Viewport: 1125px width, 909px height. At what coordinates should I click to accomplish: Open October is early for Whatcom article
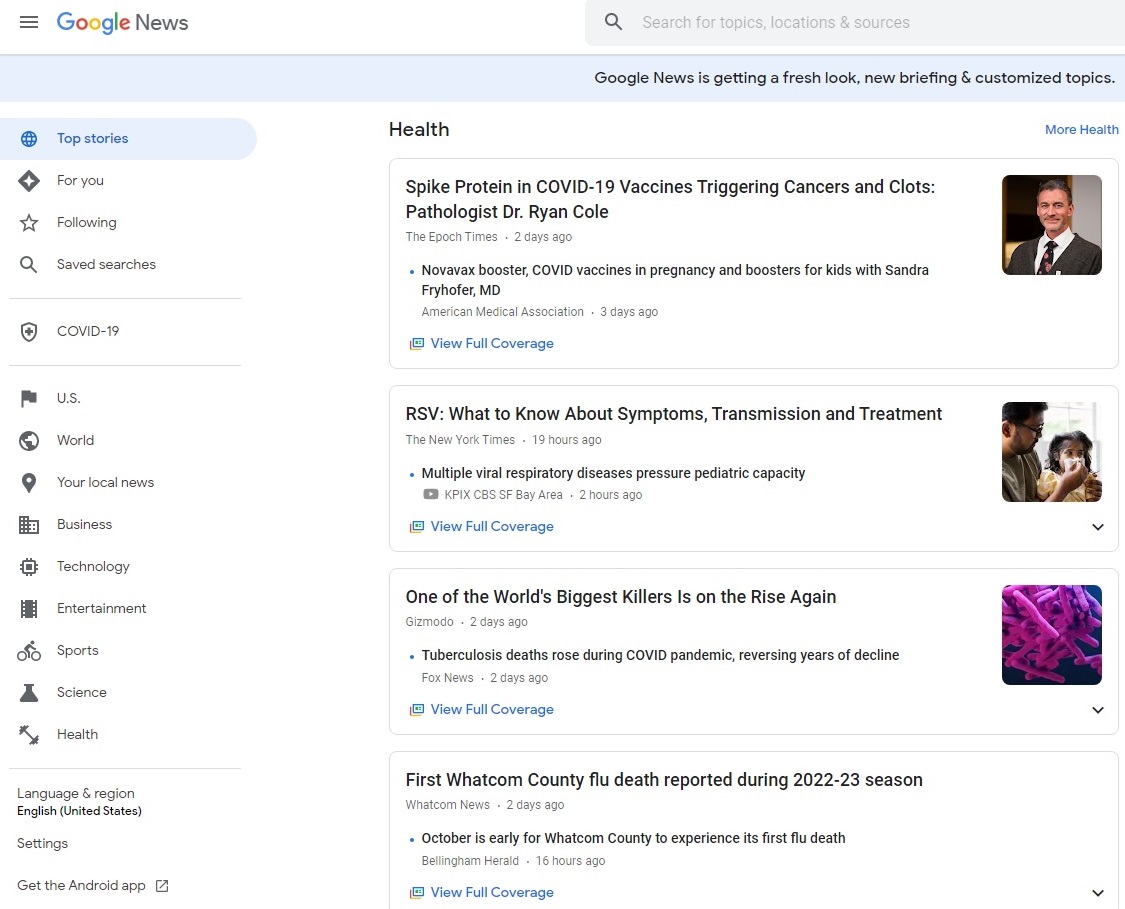pyautogui.click(x=634, y=838)
